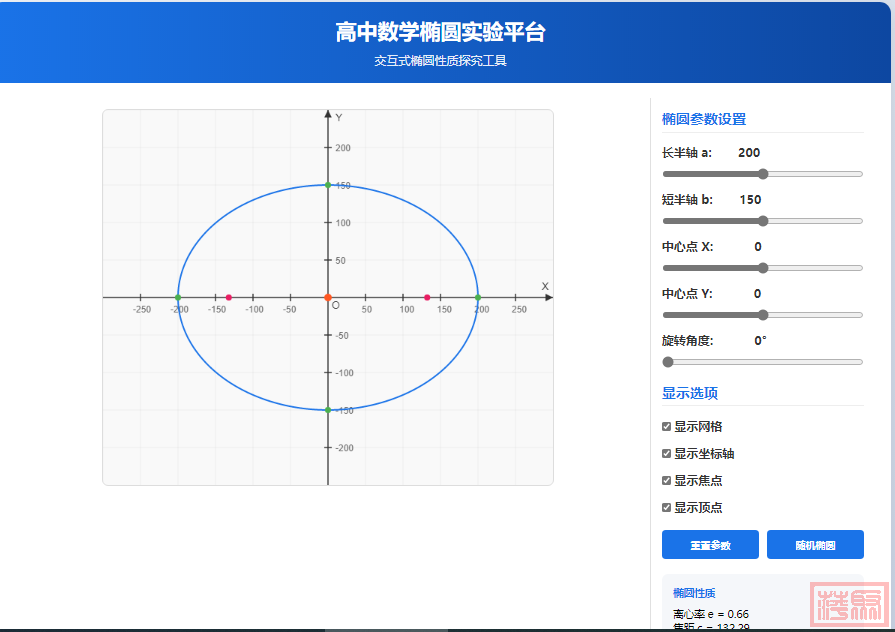Generate a random ellipse with 随机椭圆
895x632 pixels.
[x=815, y=545]
